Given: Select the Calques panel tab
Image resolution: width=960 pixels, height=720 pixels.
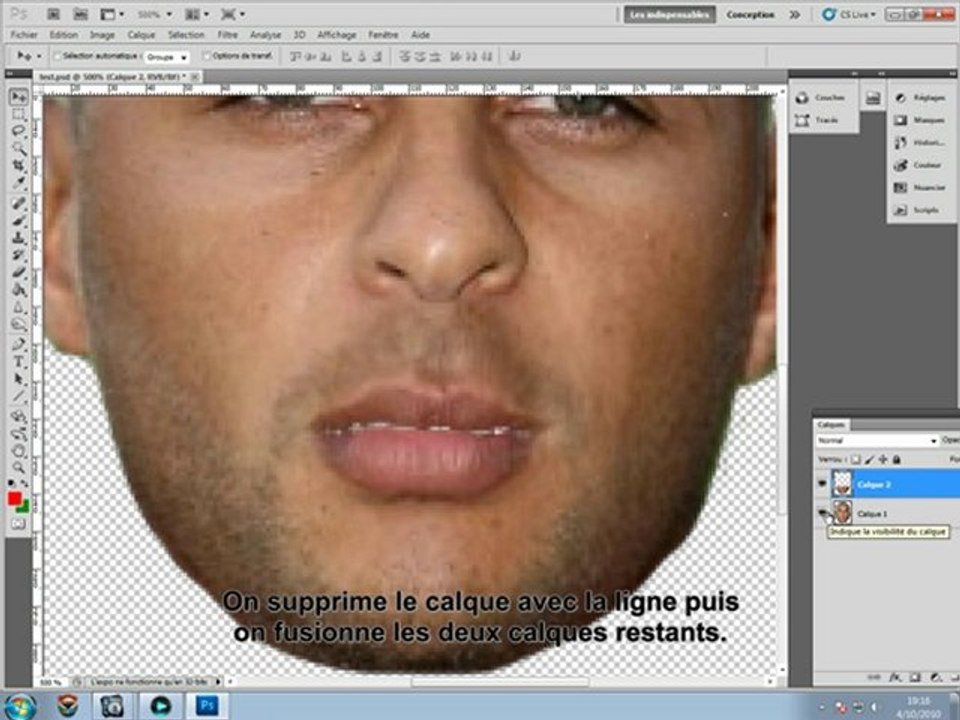Looking at the screenshot, I should click(x=831, y=424).
